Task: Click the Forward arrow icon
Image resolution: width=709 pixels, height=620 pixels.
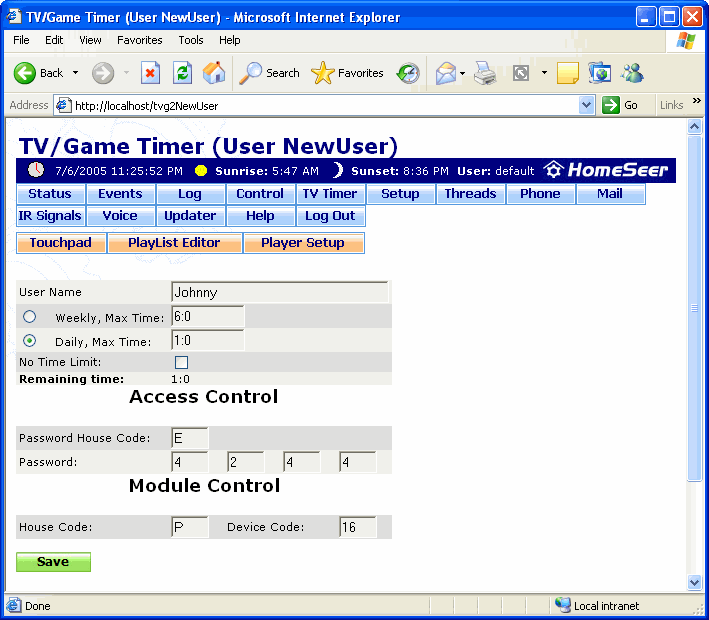Action: [103, 73]
